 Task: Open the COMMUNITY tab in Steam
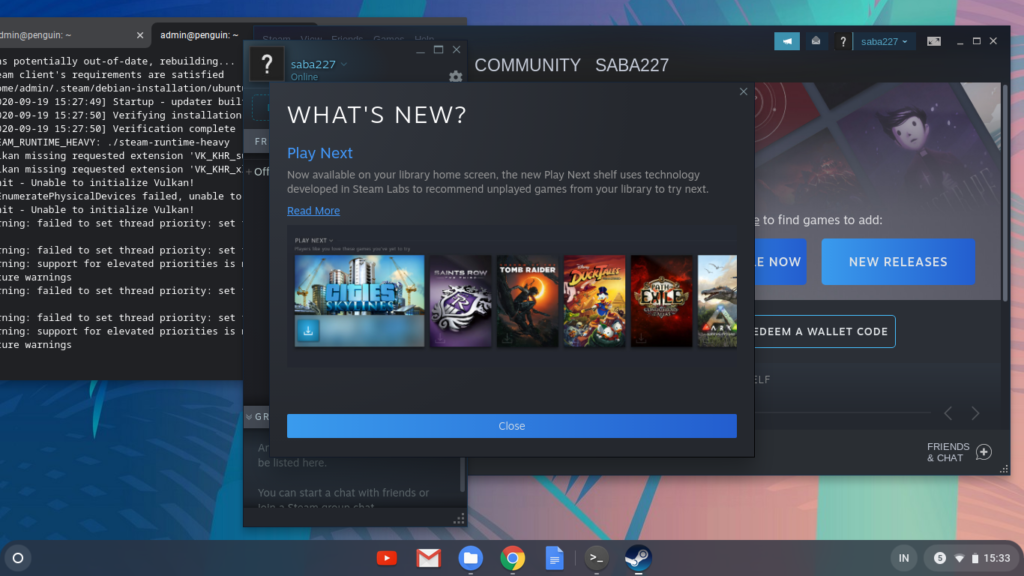pyautogui.click(x=528, y=65)
